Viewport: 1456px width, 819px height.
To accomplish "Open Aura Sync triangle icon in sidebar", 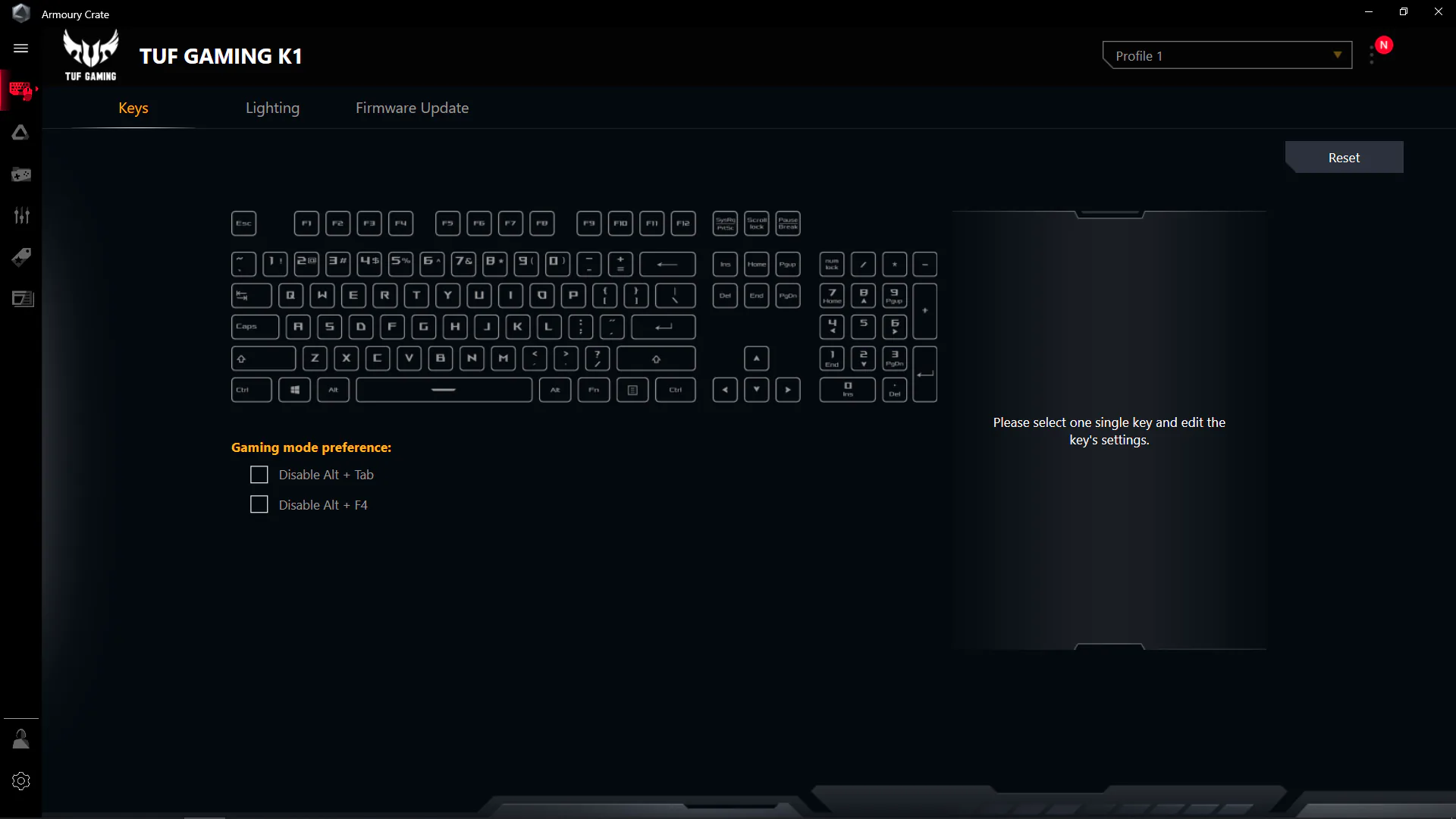I will (21, 133).
